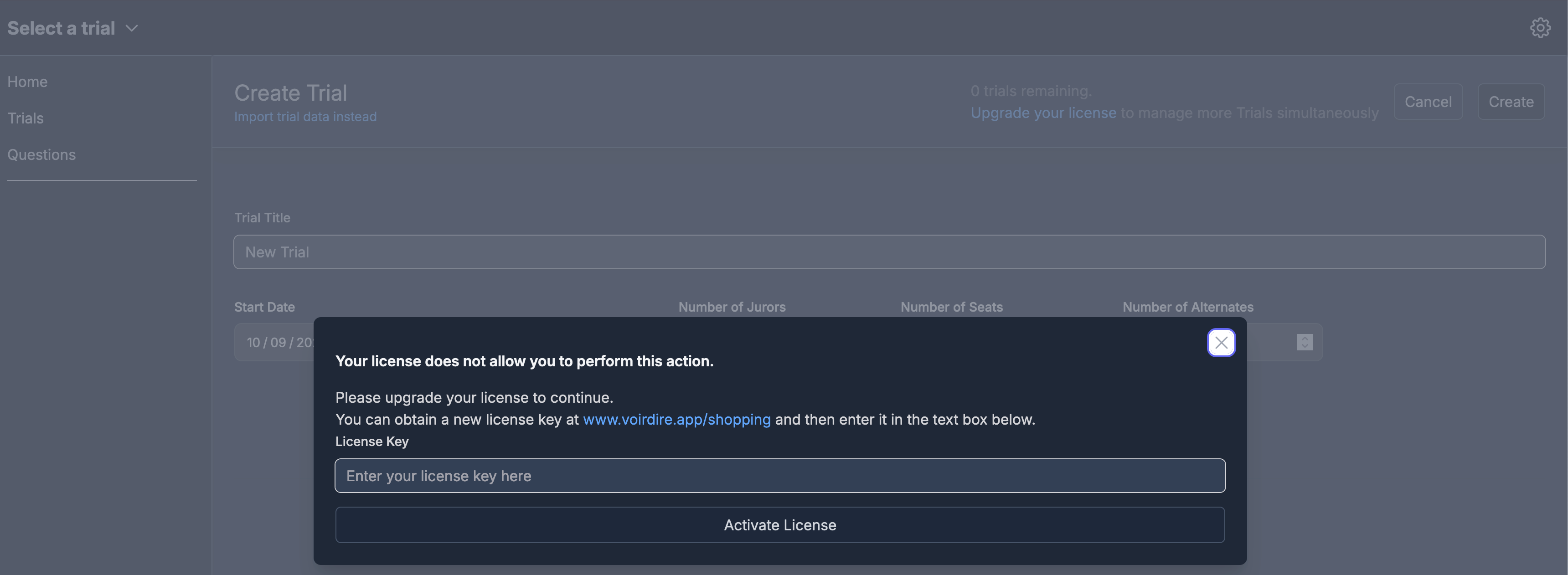Image resolution: width=1568 pixels, height=575 pixels.
Task: Click the Upgrade your license link
Action: pyautogui.click(x=1043, y=113)
